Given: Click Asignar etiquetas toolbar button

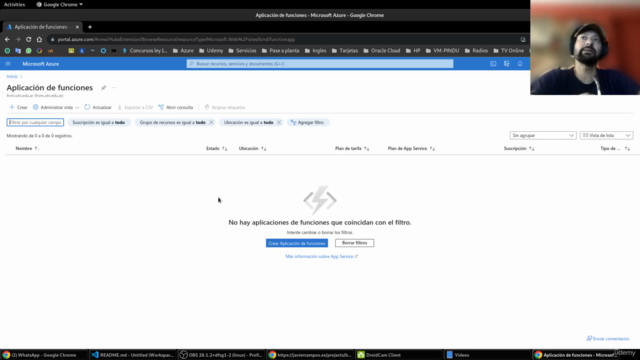Looking at the screenshot, I should point(225,107).
